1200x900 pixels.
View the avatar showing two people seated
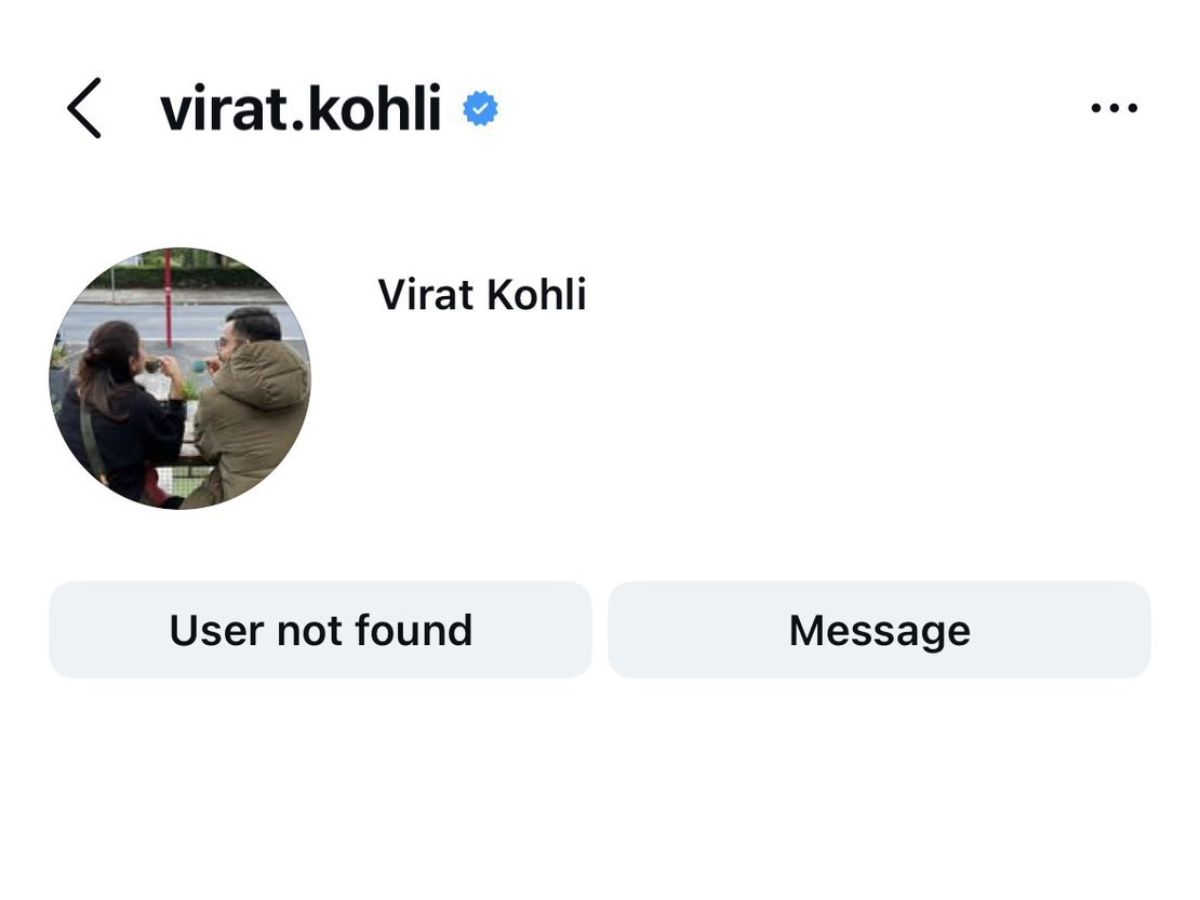coord(180,378)
